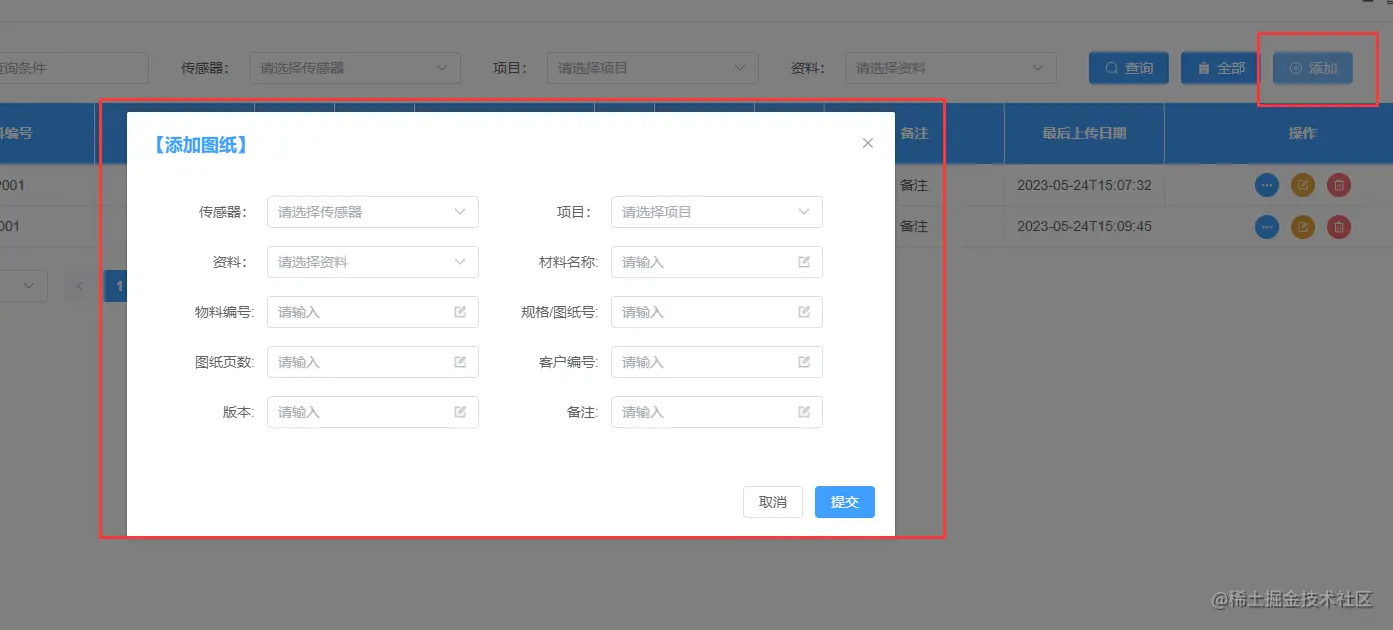Click the 物料编号 input field
The height and width of the screenshot is (630, 1393).
pos(373,312)
